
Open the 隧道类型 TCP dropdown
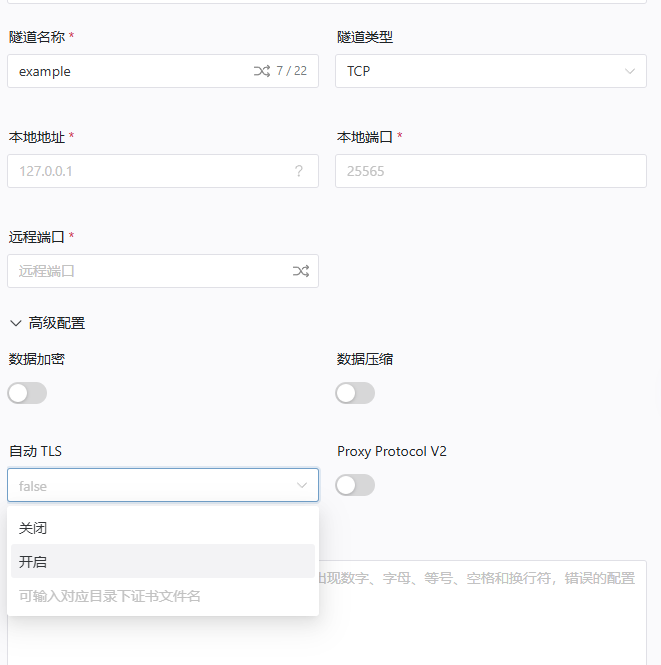click(x=491, y=71)
